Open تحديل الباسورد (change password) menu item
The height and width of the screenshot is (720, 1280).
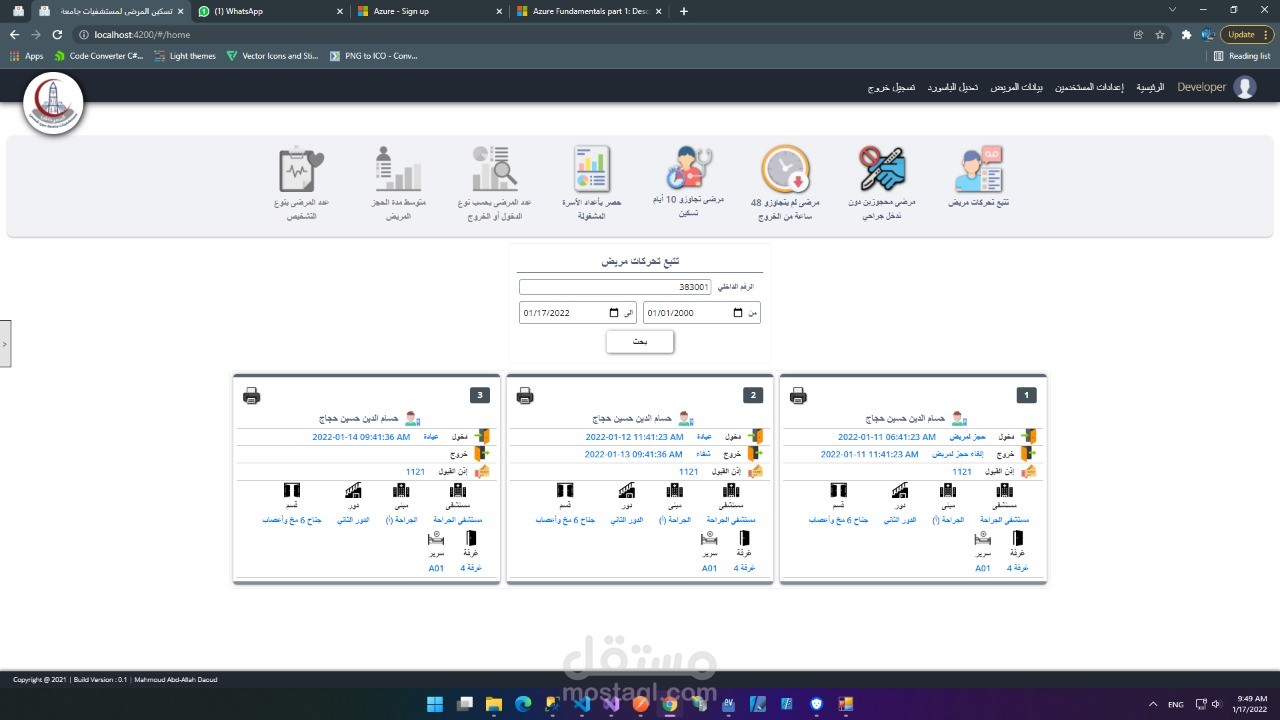(952, 88)
